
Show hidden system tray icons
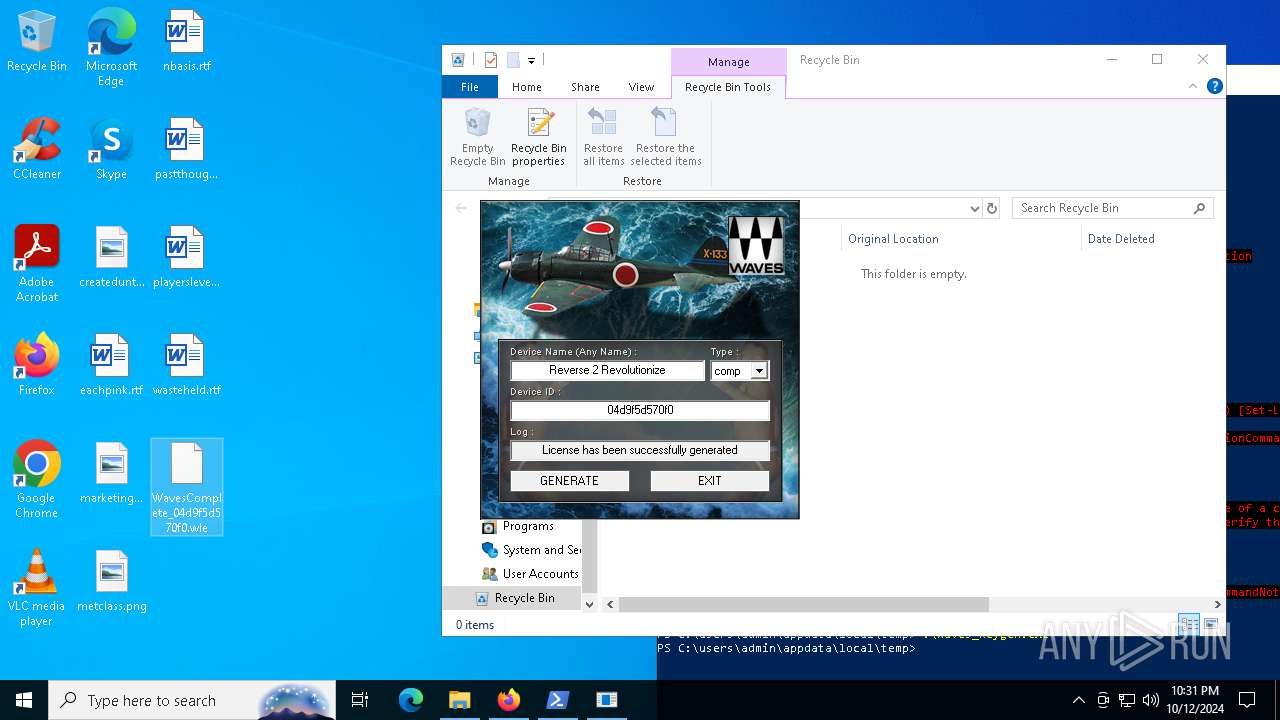coord(1078,700)
